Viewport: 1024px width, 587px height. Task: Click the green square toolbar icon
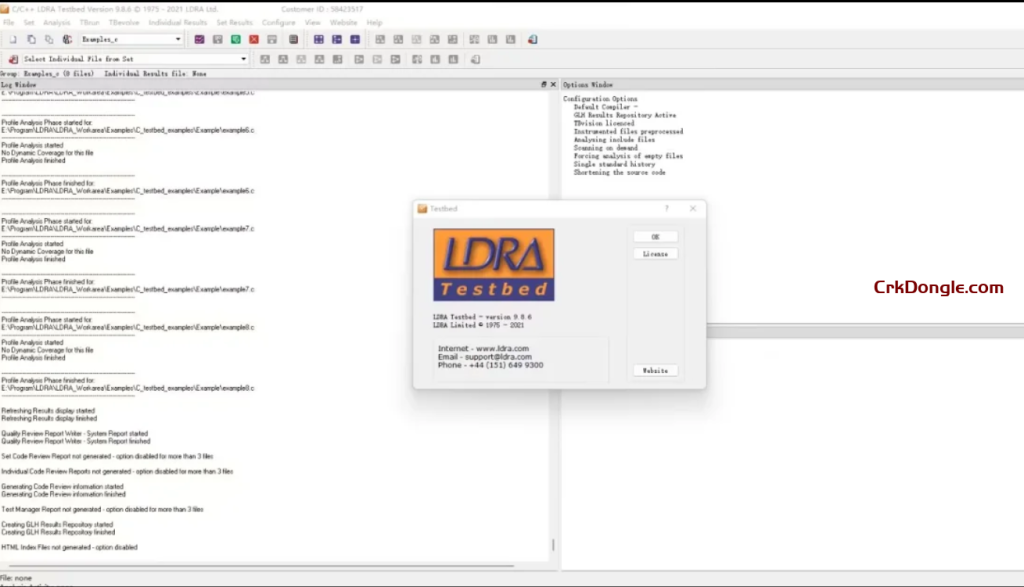[x=235, y=39]
